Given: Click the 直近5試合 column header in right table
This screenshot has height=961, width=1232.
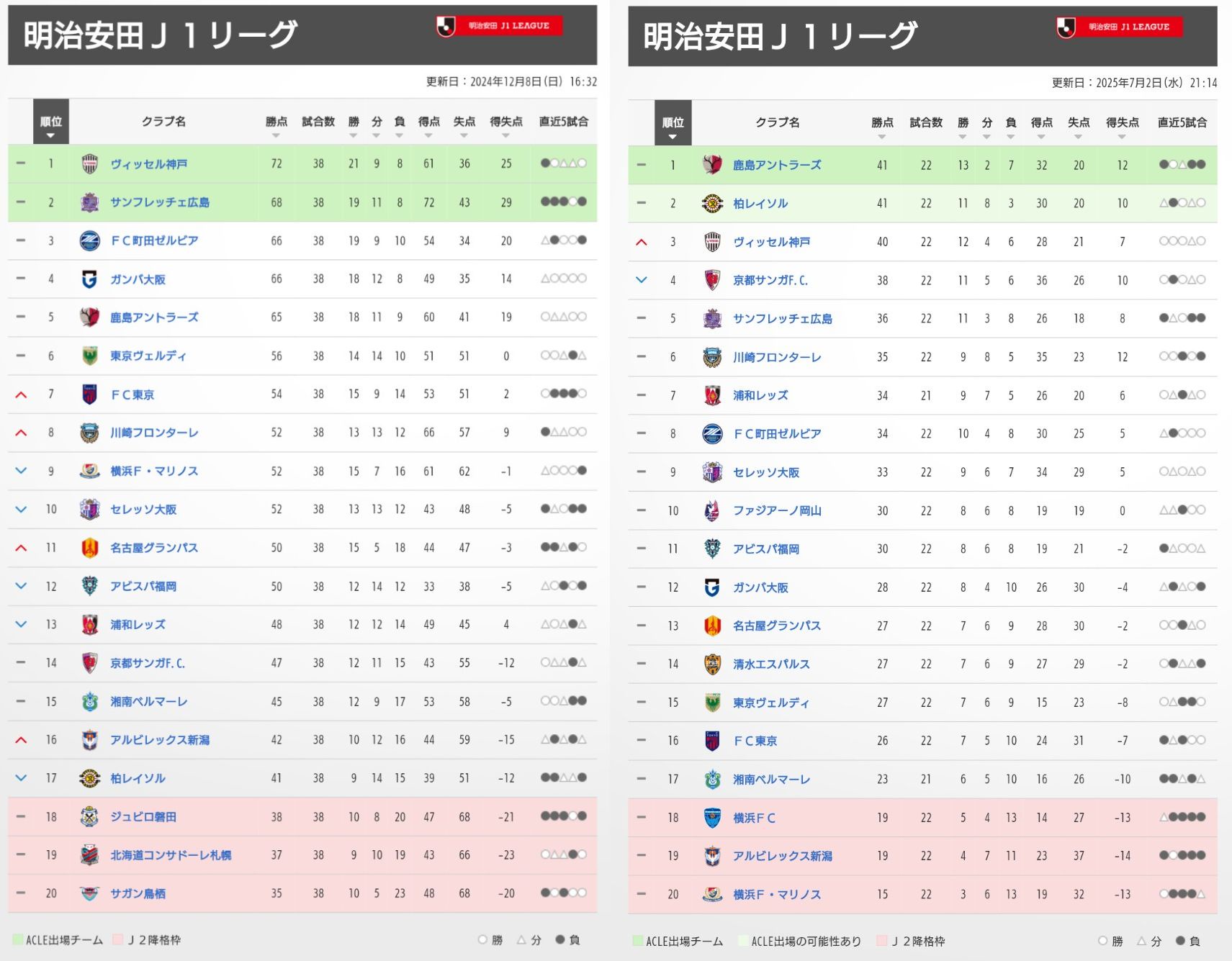Looking at the screenshot, I should [1182, 122].
